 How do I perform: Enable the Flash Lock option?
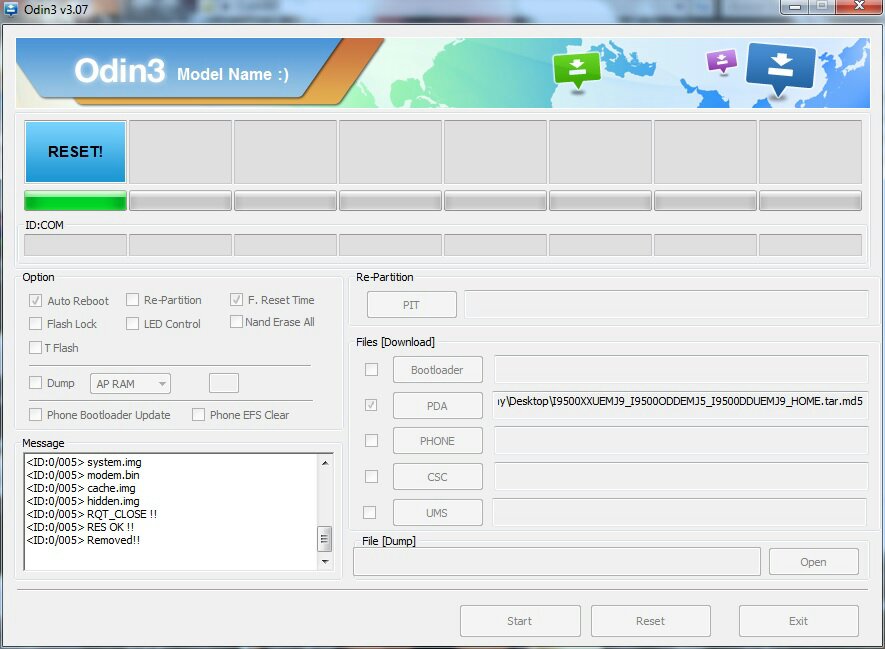(36, 324)
